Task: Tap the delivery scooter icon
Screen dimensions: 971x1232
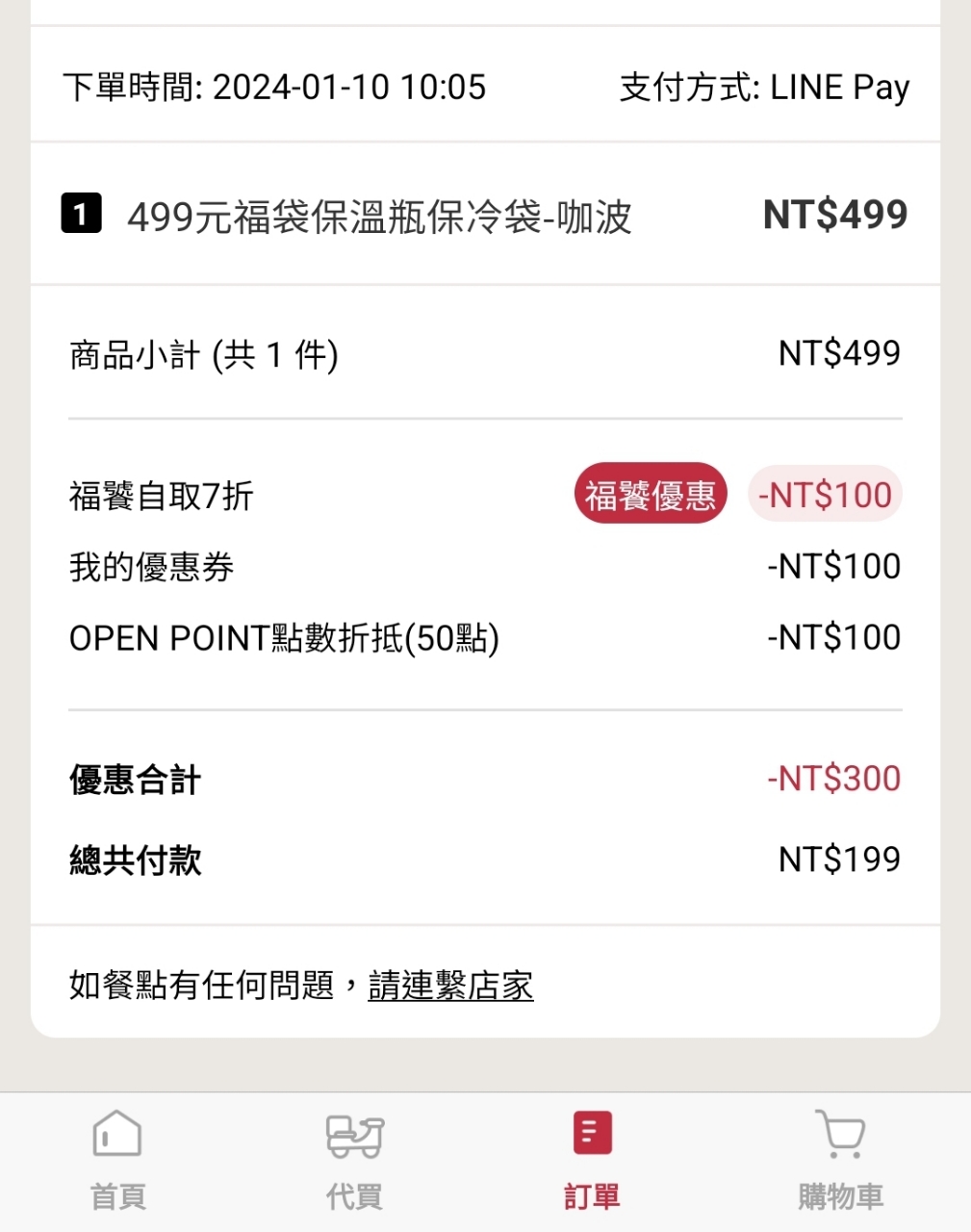Action: 354,1136
